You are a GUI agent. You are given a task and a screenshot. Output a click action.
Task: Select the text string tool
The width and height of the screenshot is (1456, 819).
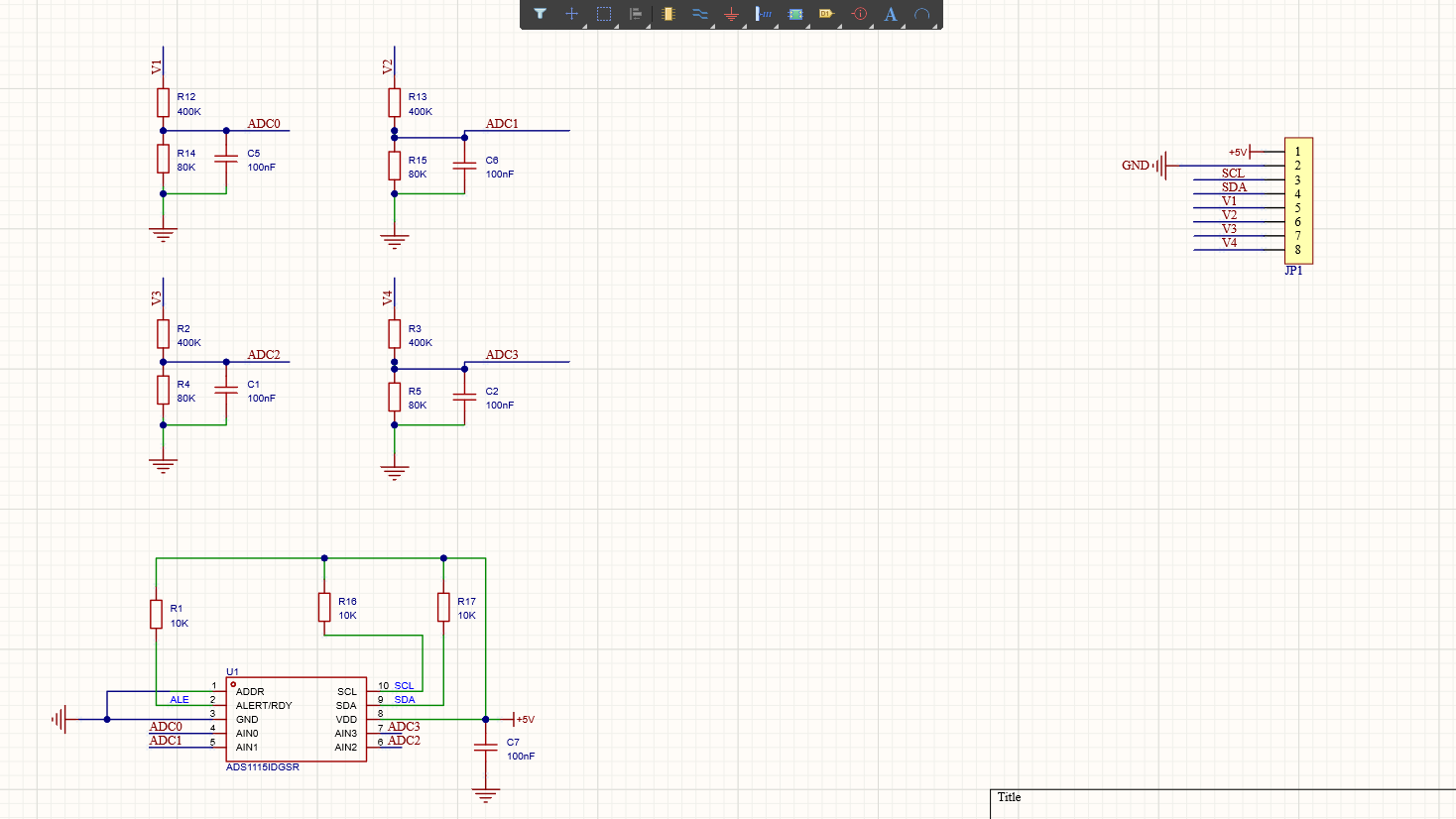tap(891, 14)
